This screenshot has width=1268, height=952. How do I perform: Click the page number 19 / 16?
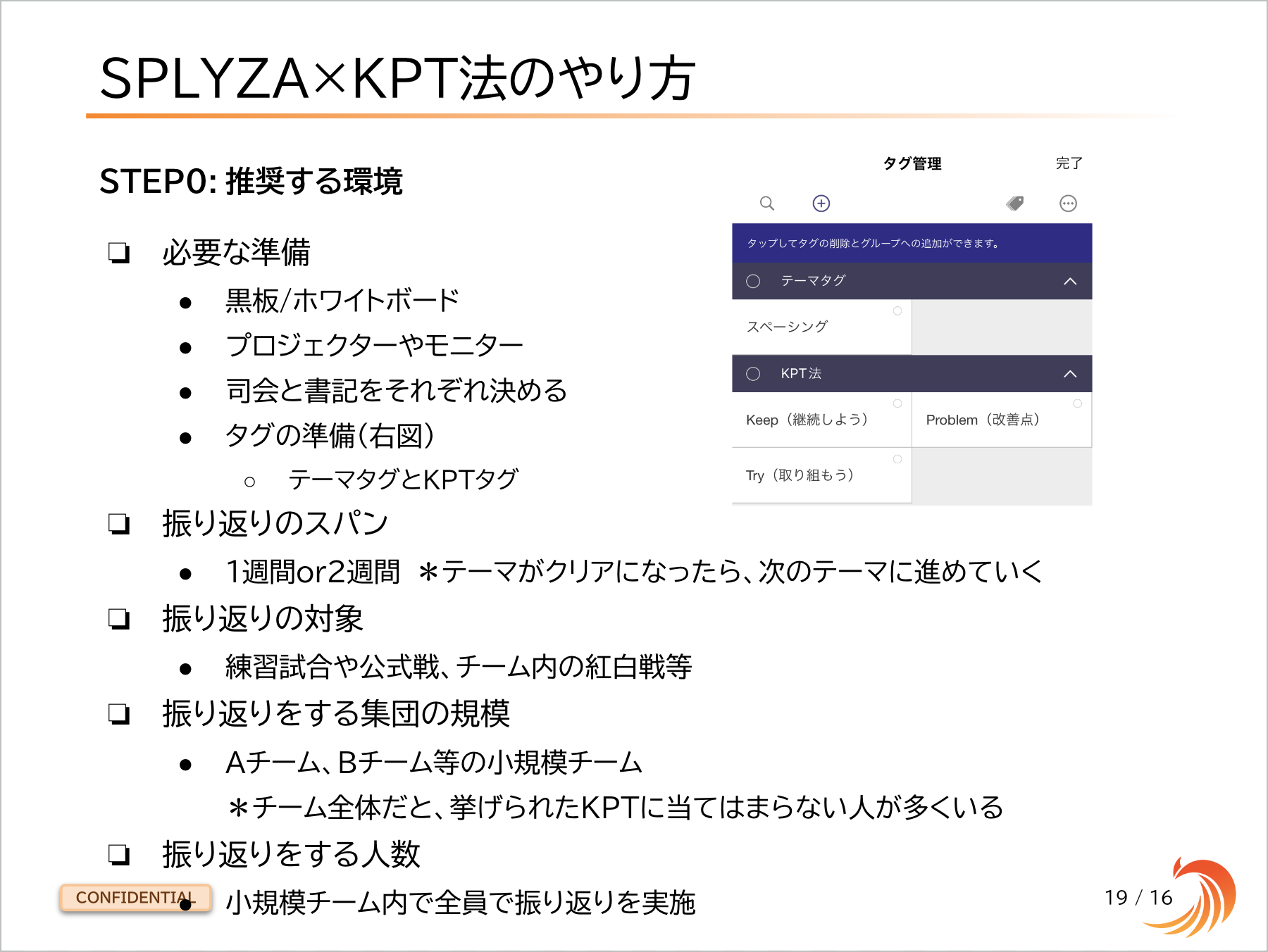[x=1138, y=898]
